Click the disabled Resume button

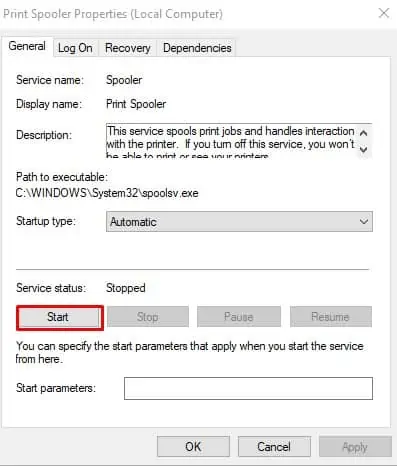(x=331, y=317)
